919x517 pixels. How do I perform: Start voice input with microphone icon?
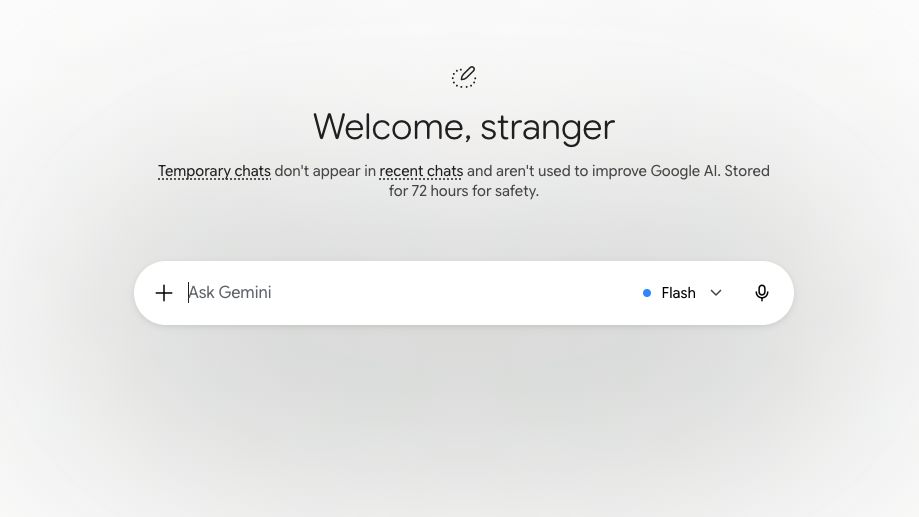pos(761,293)
